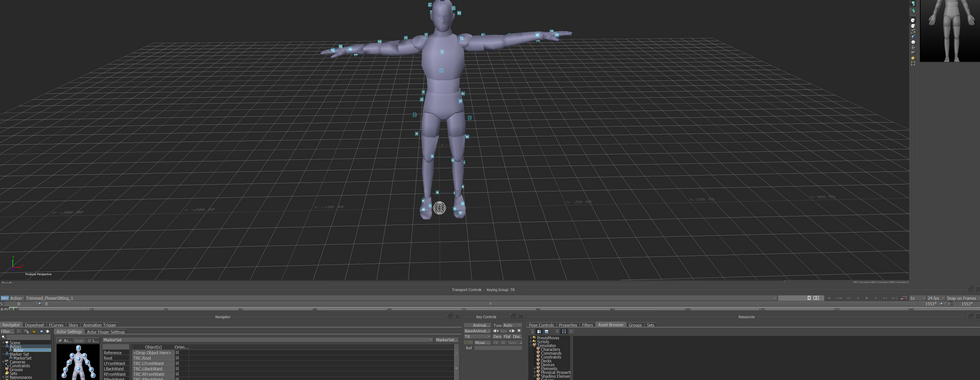Open the Story tab

coord(73,325)
